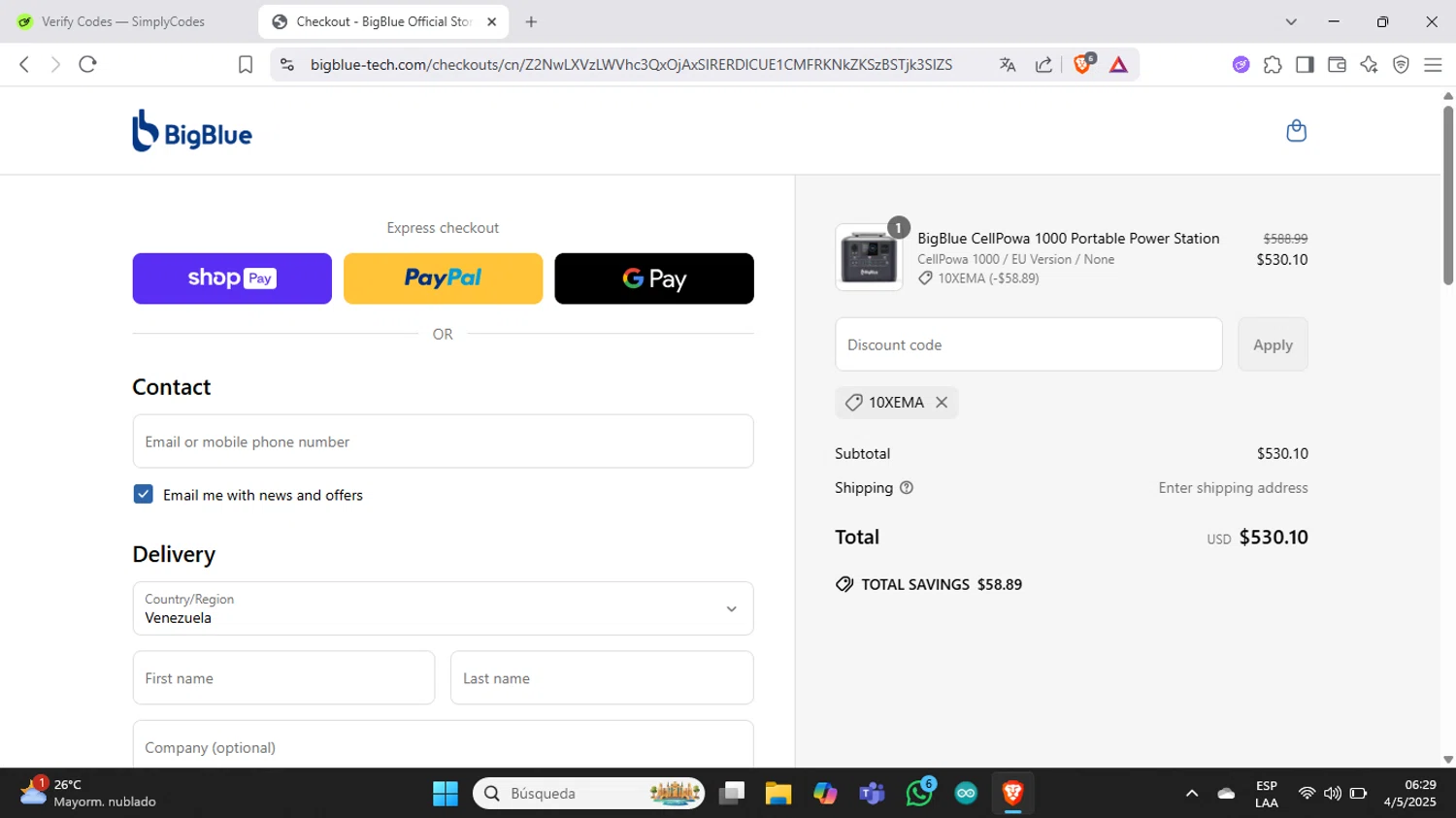The image size is (1456, 818).
Task: Pay with Shop Pay button
Action: click(x=232, y=278)
